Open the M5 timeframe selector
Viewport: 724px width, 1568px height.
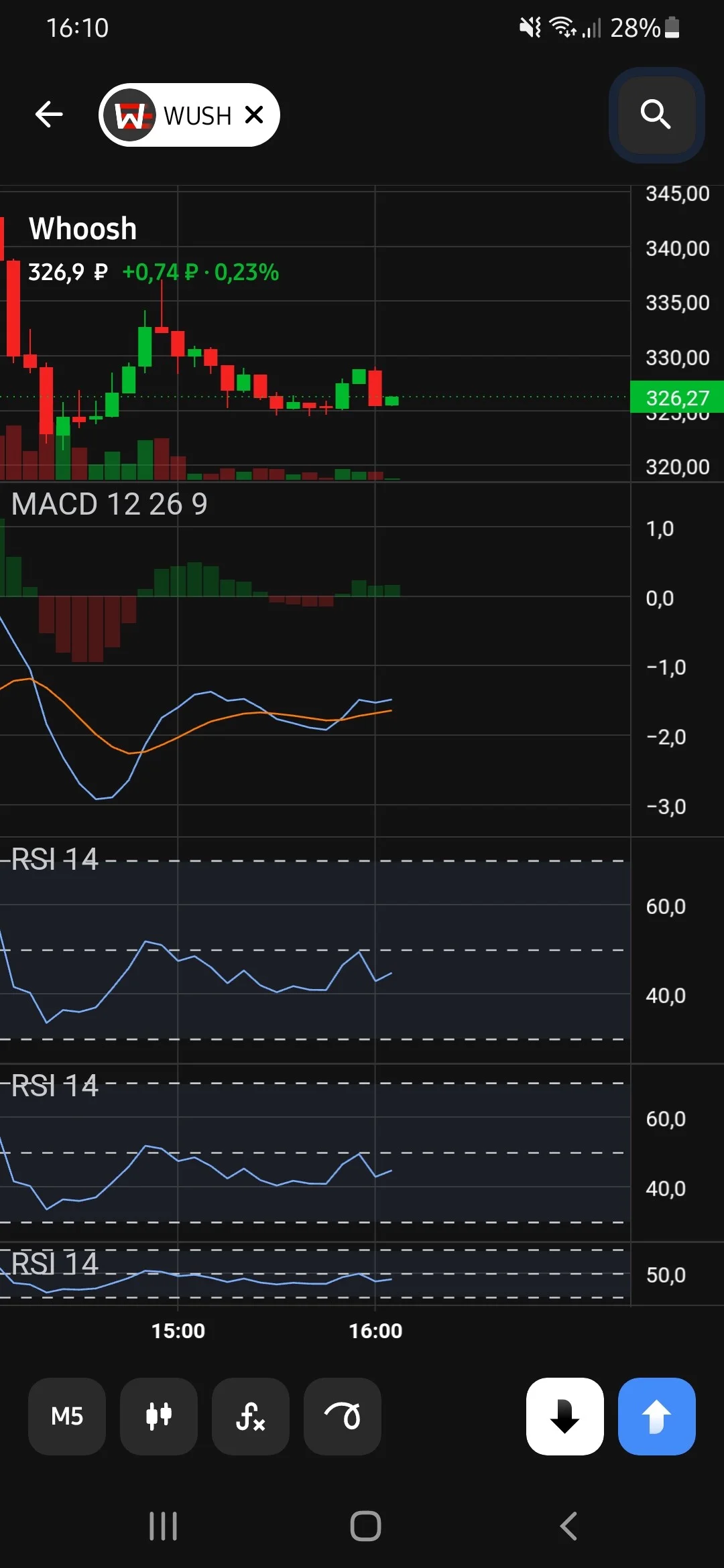(x=67, y=1416)
